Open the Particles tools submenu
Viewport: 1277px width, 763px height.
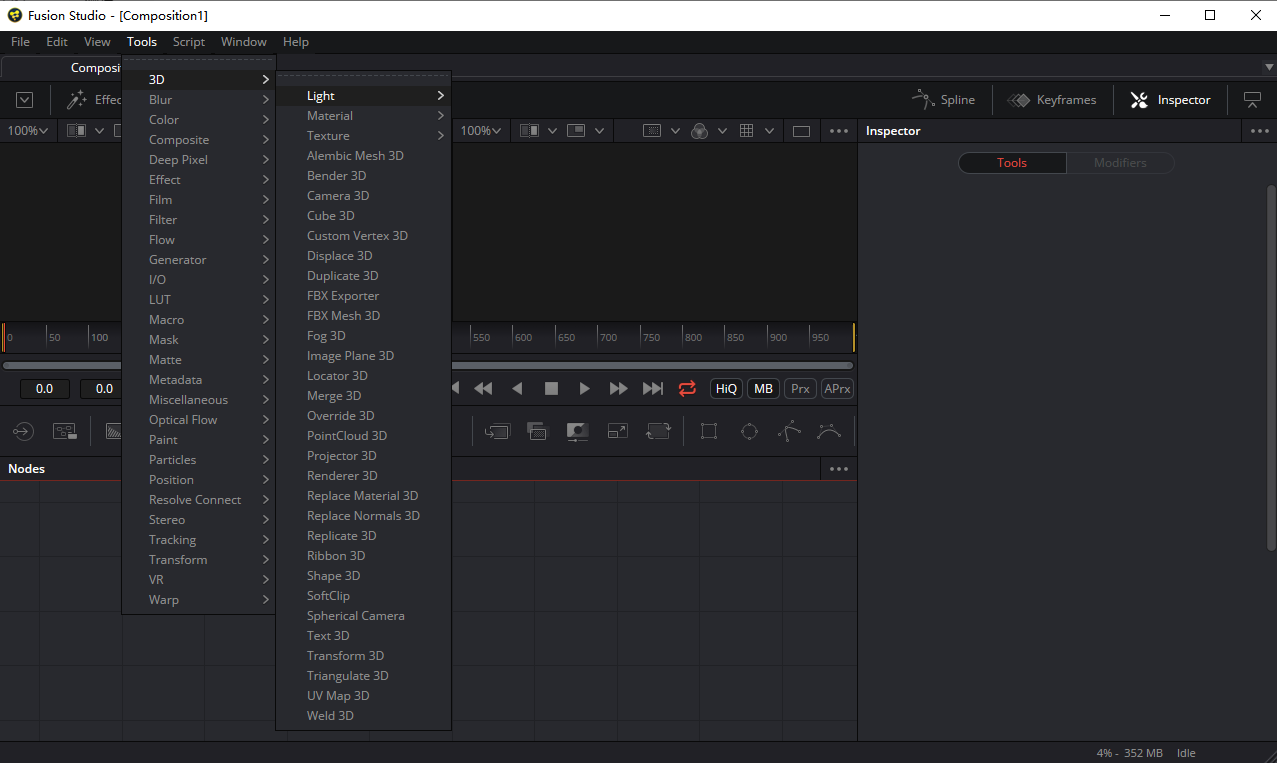(x=199, y=460)
